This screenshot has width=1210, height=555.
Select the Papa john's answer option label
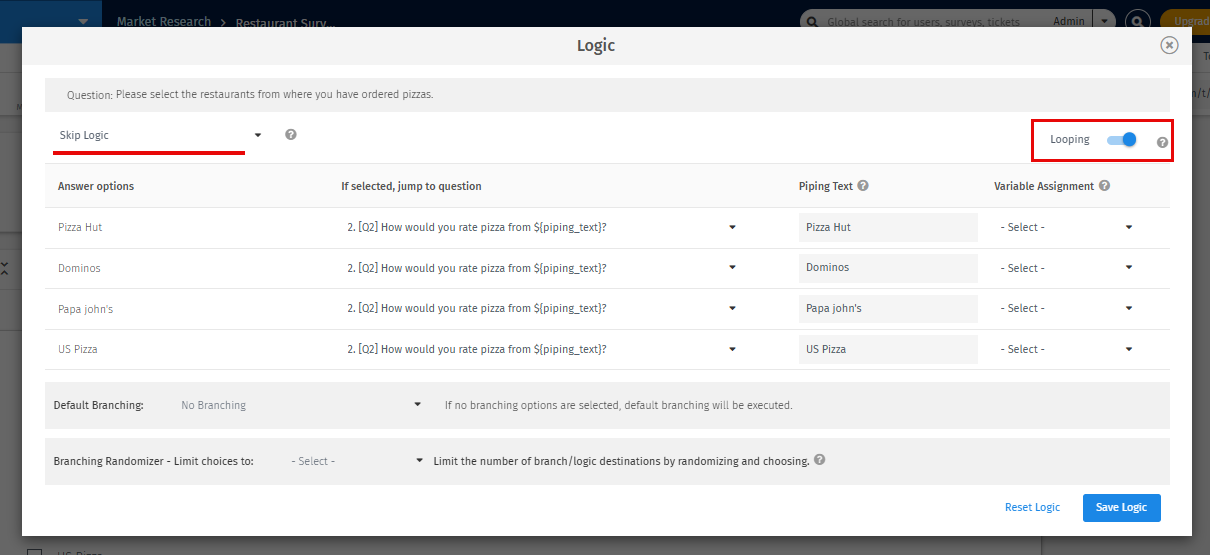tap(85, 308)
